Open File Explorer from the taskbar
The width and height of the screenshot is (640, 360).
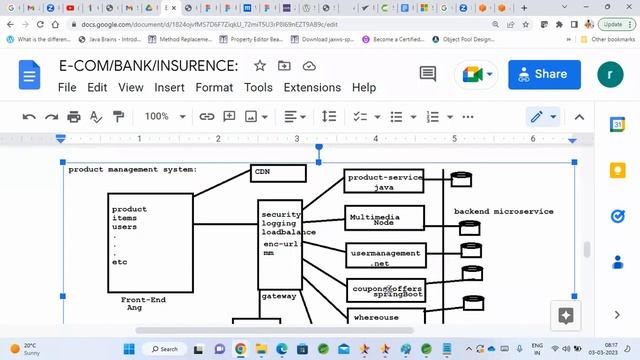(261, 349)
